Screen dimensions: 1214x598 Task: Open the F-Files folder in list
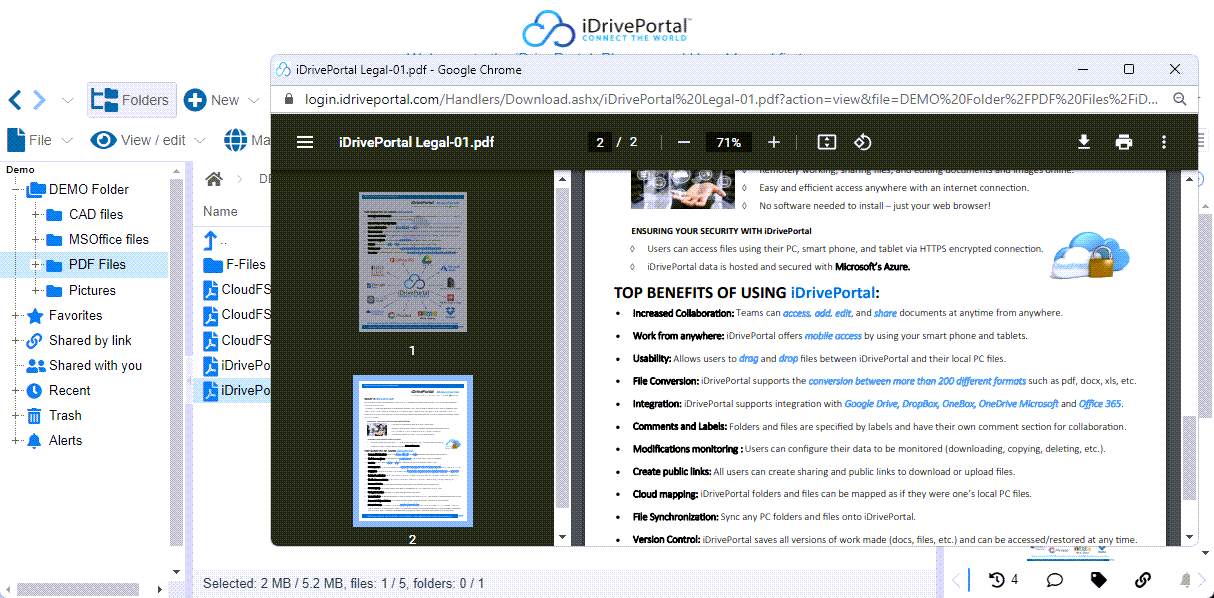point(245,264)
